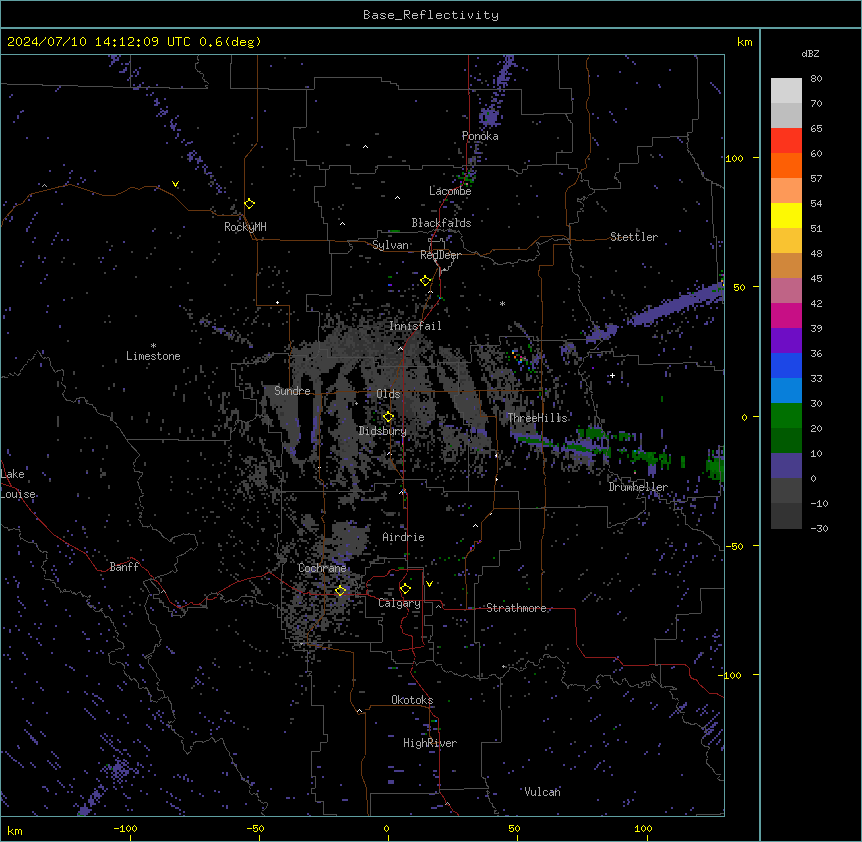Click the yellow diamond marker between Olds and Didsbury

tap(389, 417)
